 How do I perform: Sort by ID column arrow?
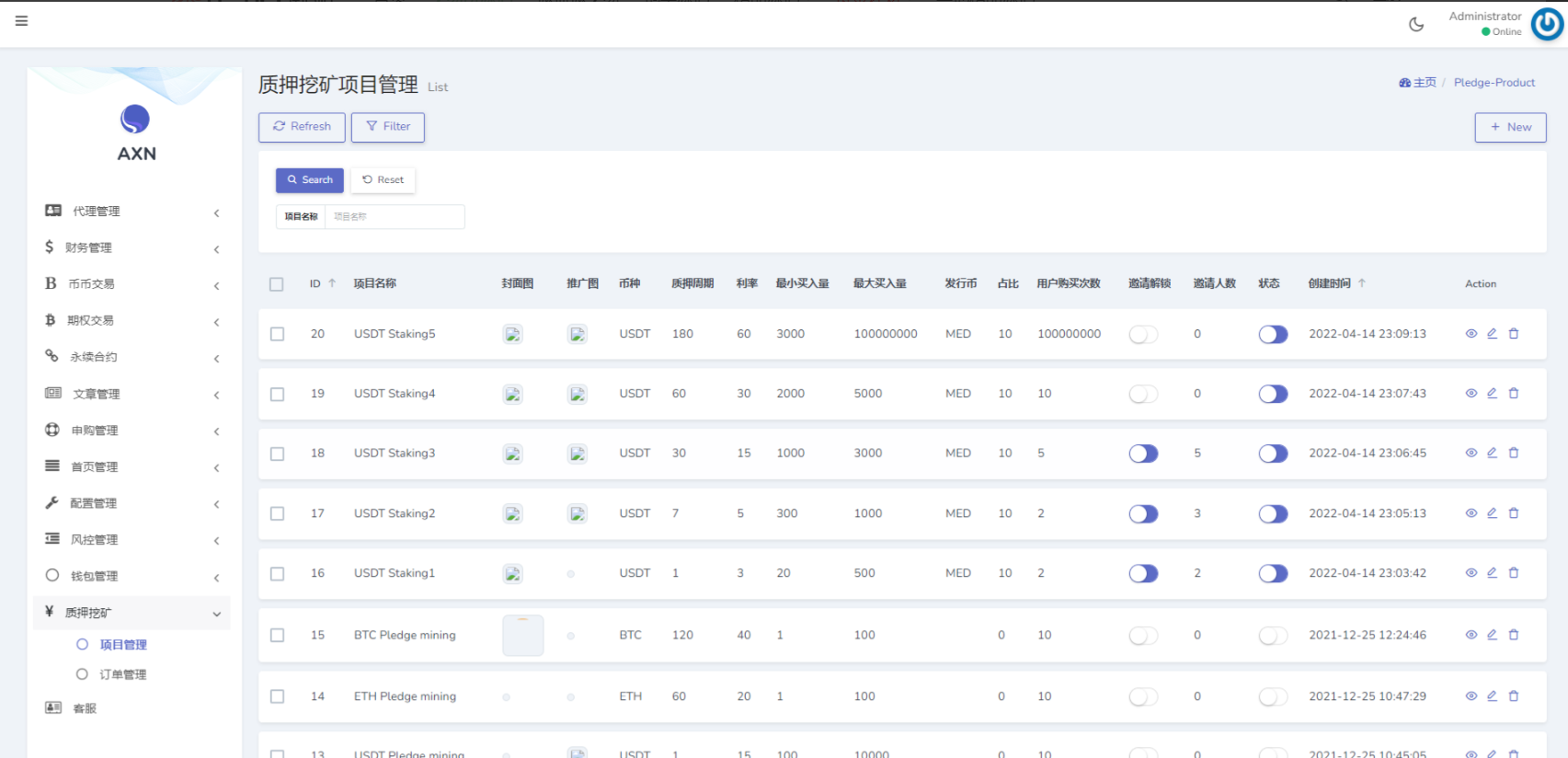pos(332,283)
